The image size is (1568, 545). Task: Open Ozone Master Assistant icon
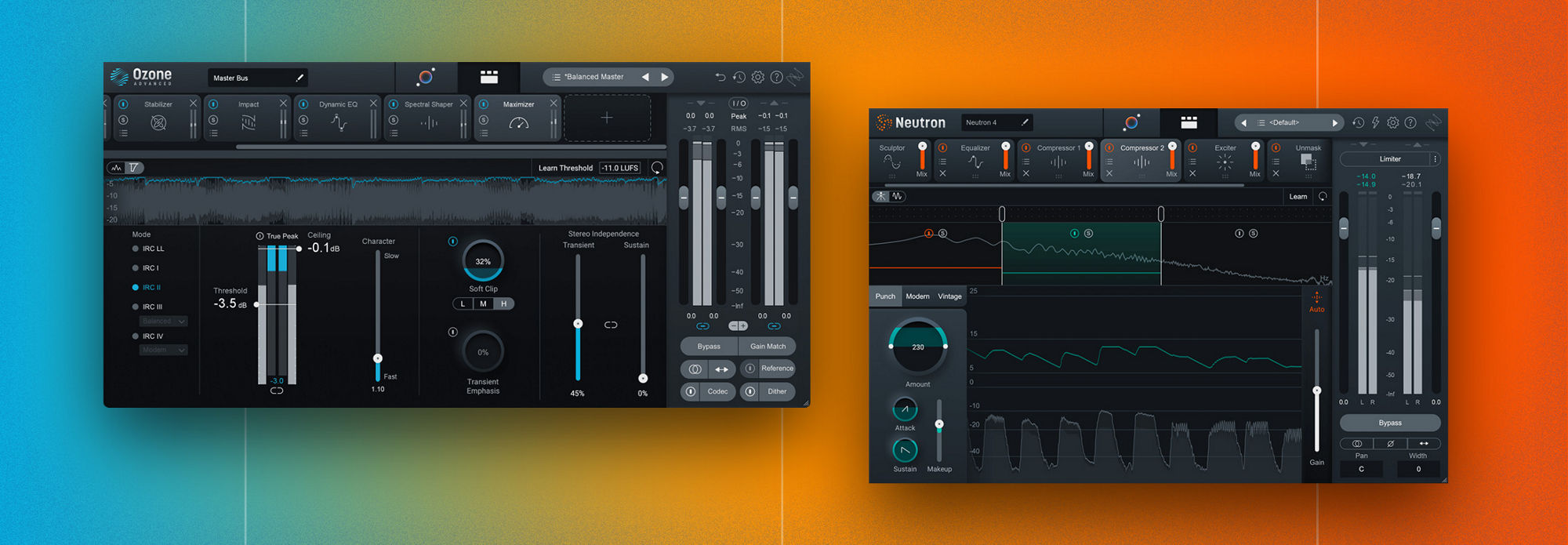(x=426, y=77)
